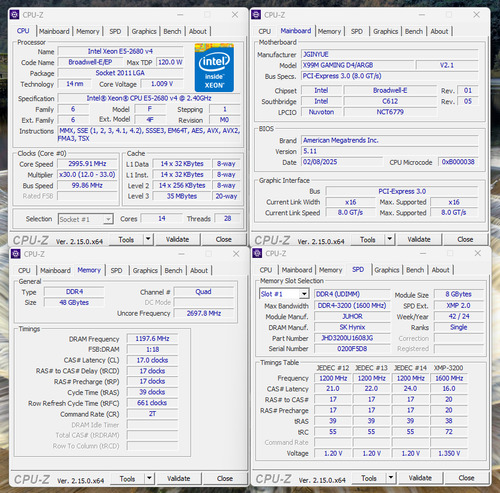Click the Serial Number value 0200F5D8
Screen dimensions: 500x493
point(352,349)
